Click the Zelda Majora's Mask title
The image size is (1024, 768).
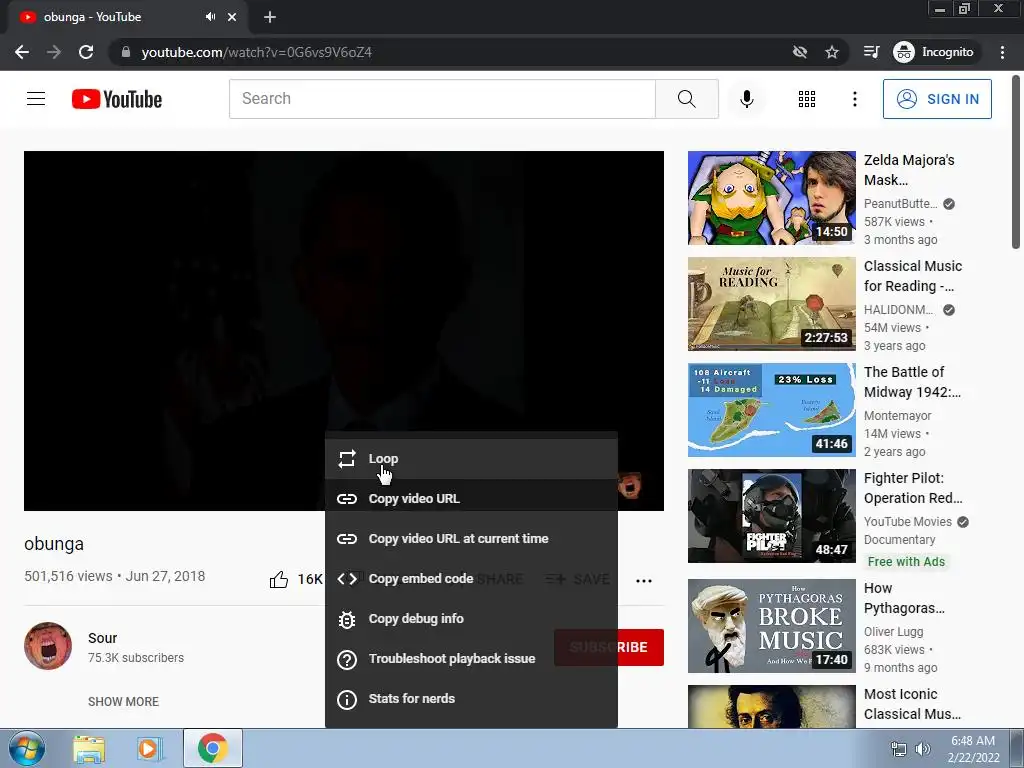point(909,170)
